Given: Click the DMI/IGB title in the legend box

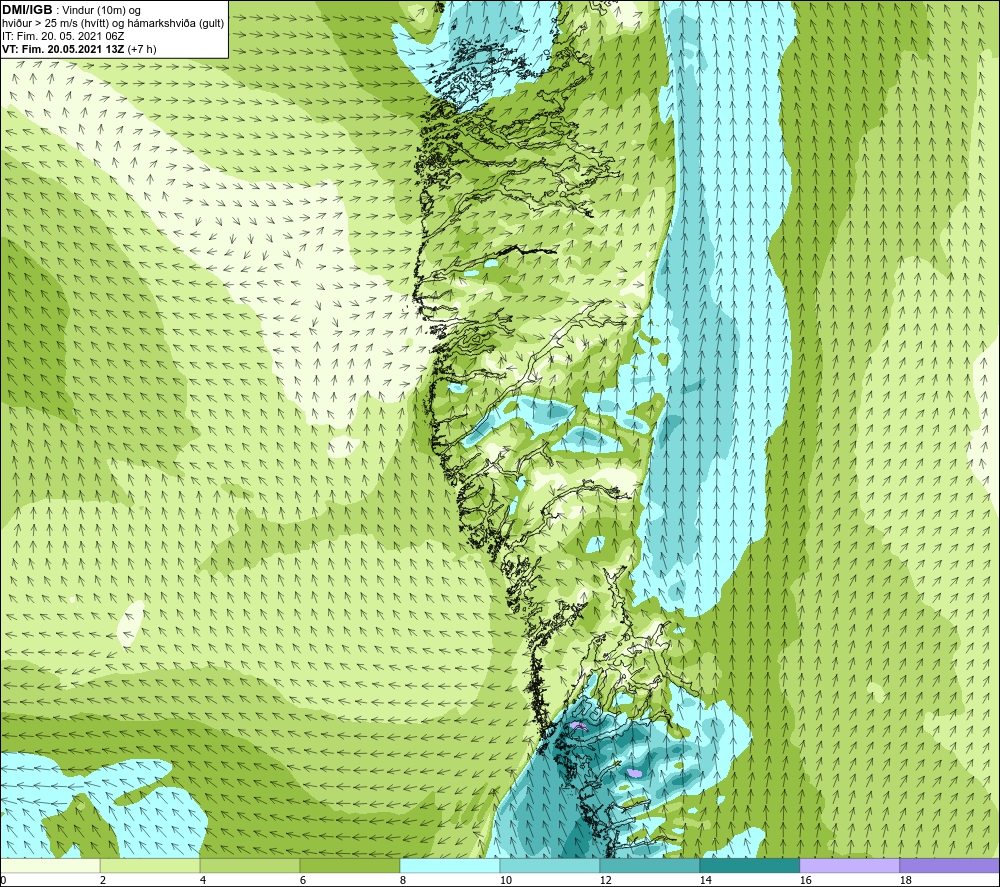Looking at the screenshot, I should pyautogui.click(x=27, y=10).
